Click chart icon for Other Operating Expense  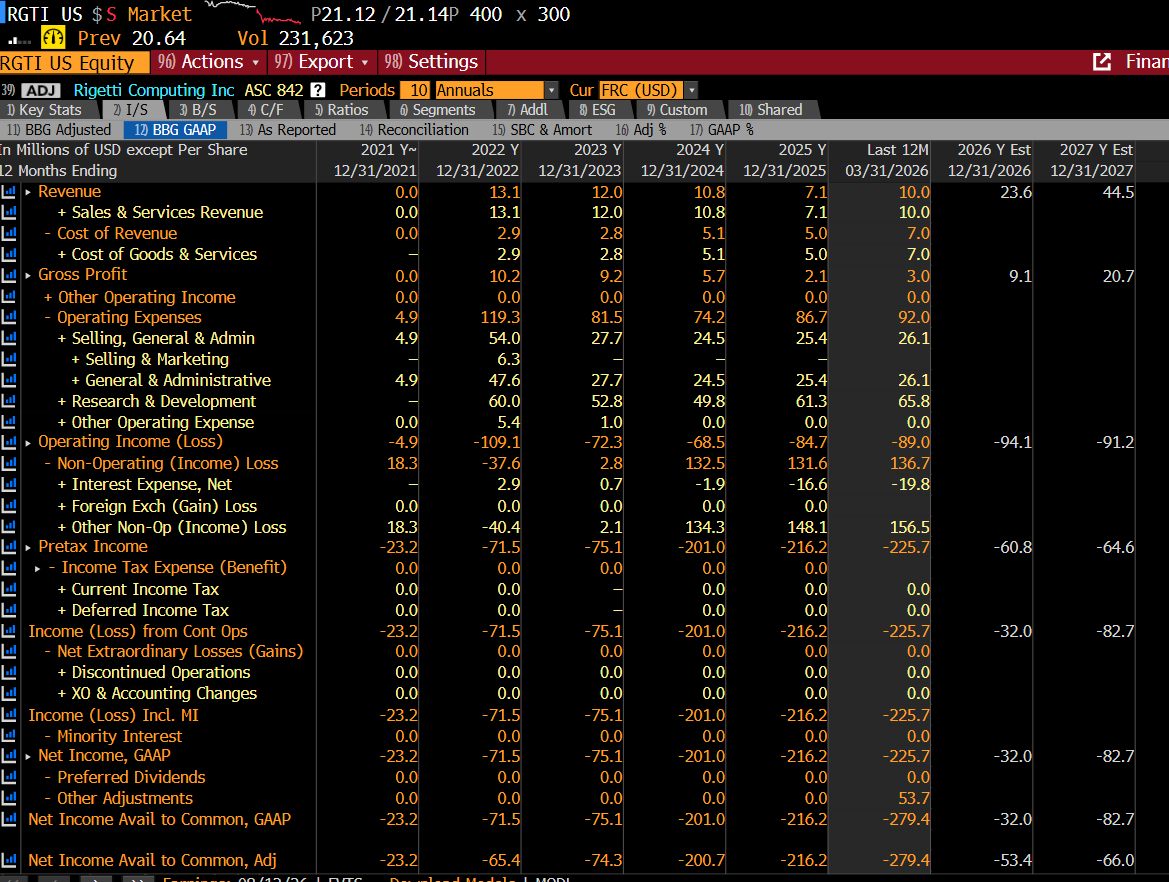(9, 422)
